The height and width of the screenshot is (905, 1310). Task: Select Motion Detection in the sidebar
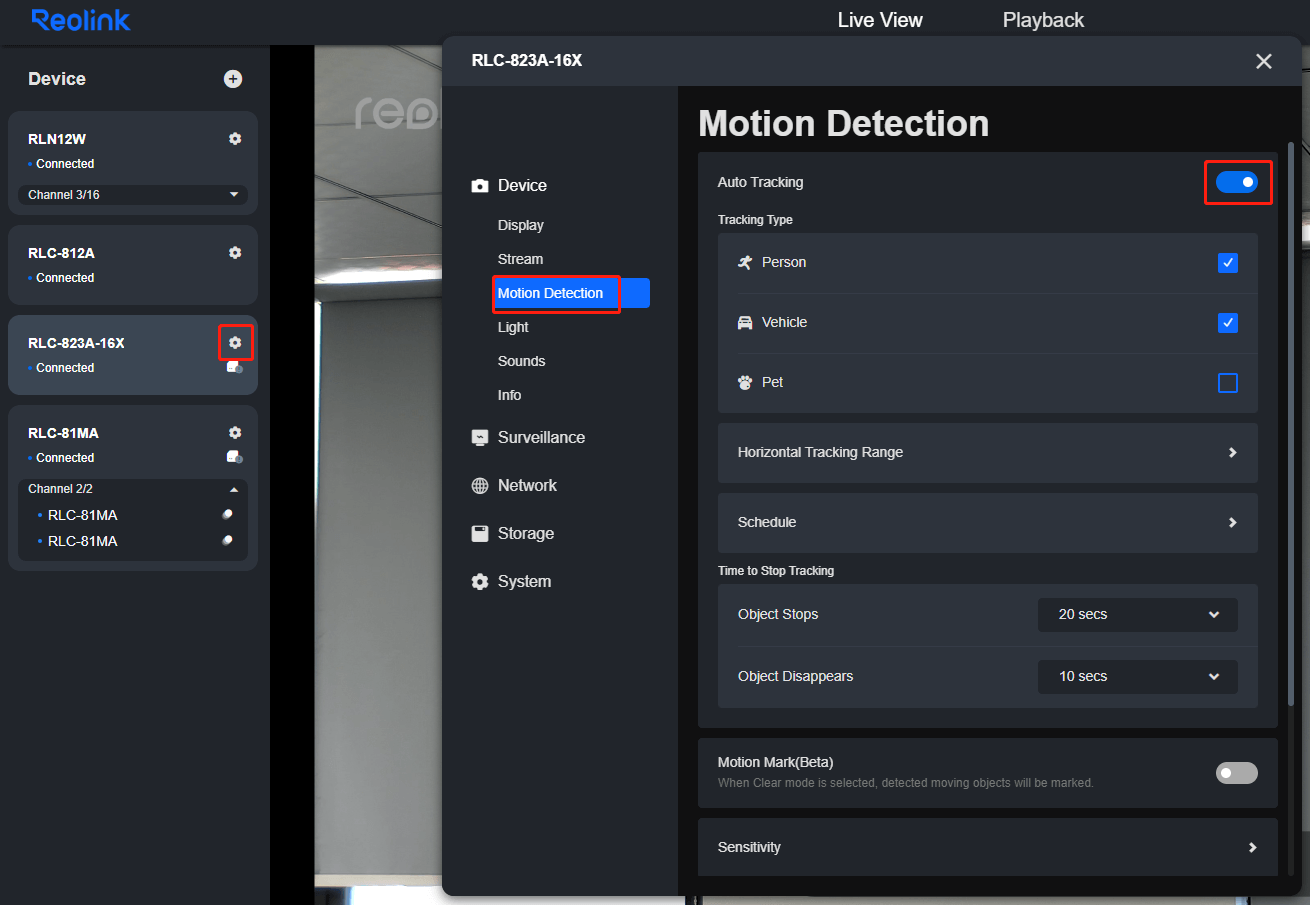pos(572,293)
